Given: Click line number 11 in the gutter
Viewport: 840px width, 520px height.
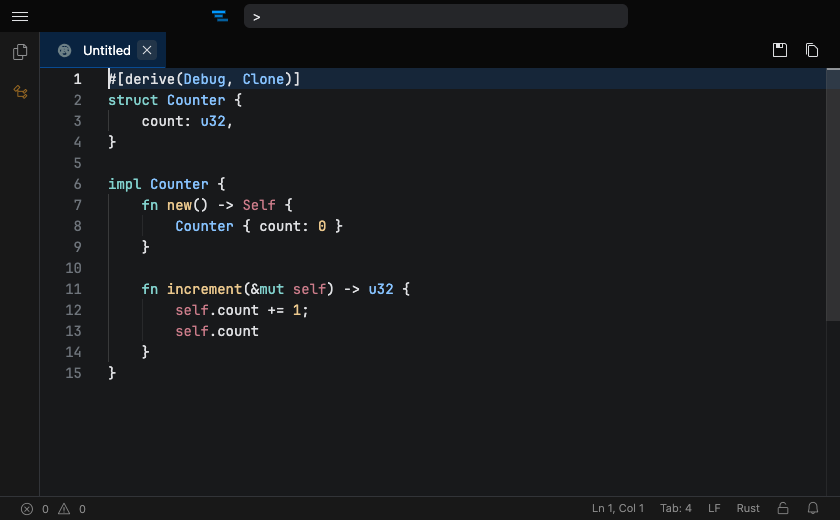Looking at the screenshot, I should click(73, 289).
